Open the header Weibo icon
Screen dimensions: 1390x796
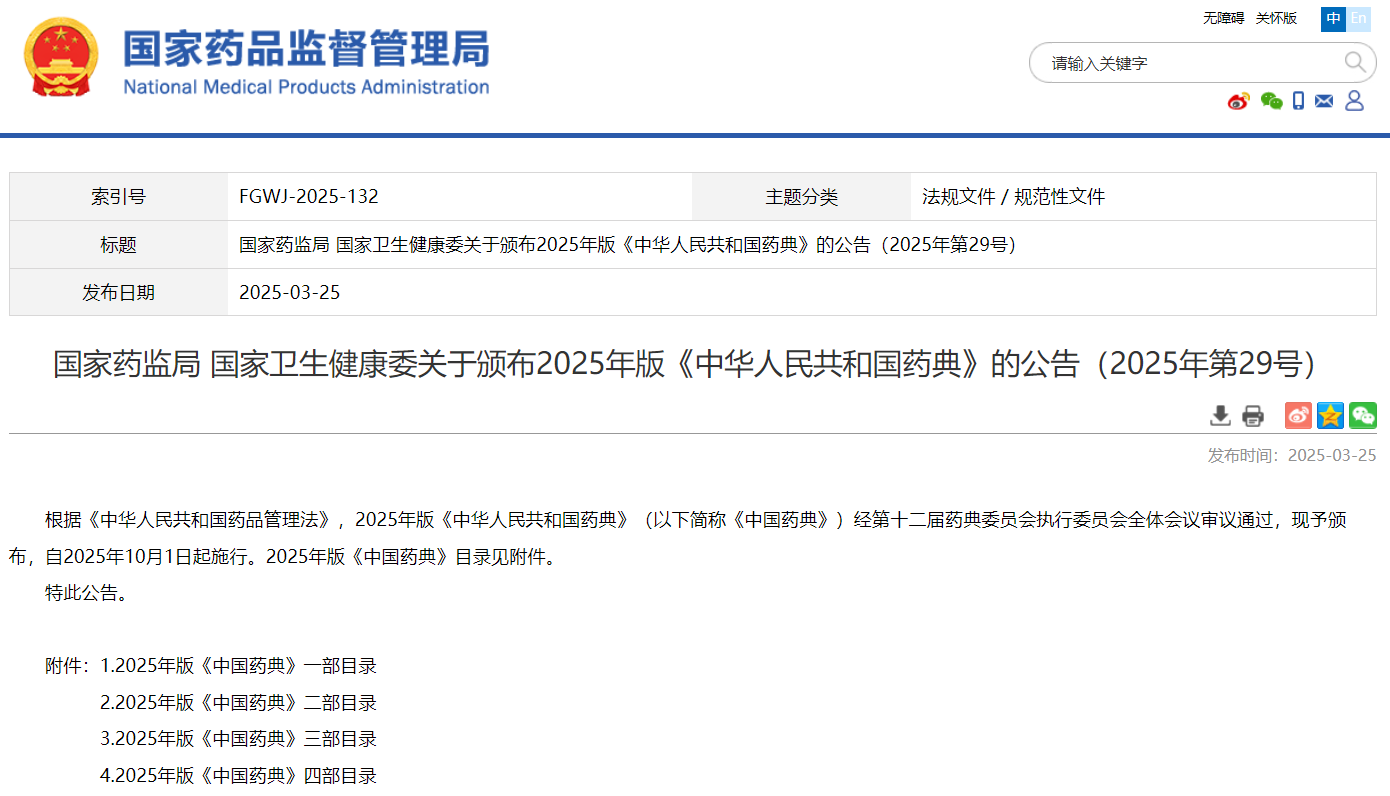click(x=1239, y=101)
